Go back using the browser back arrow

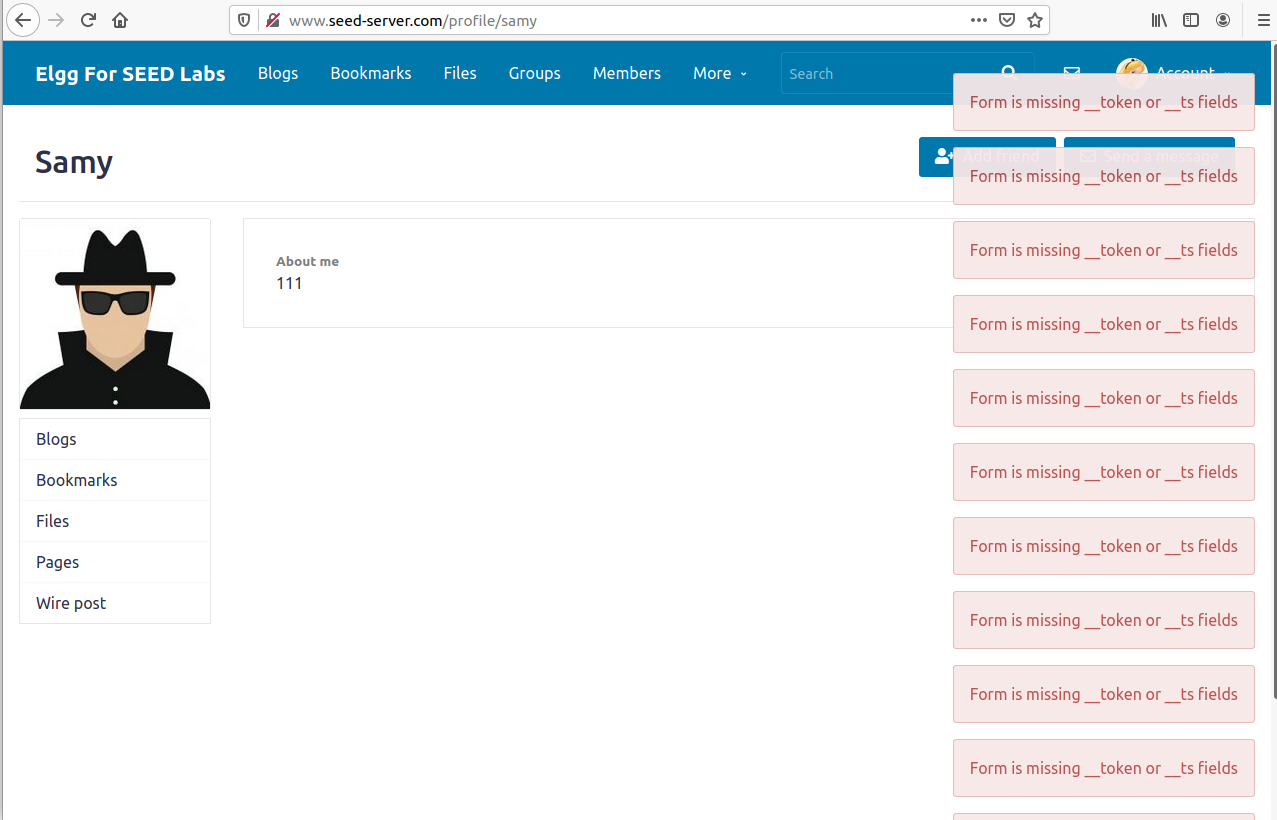pos(23,20)
